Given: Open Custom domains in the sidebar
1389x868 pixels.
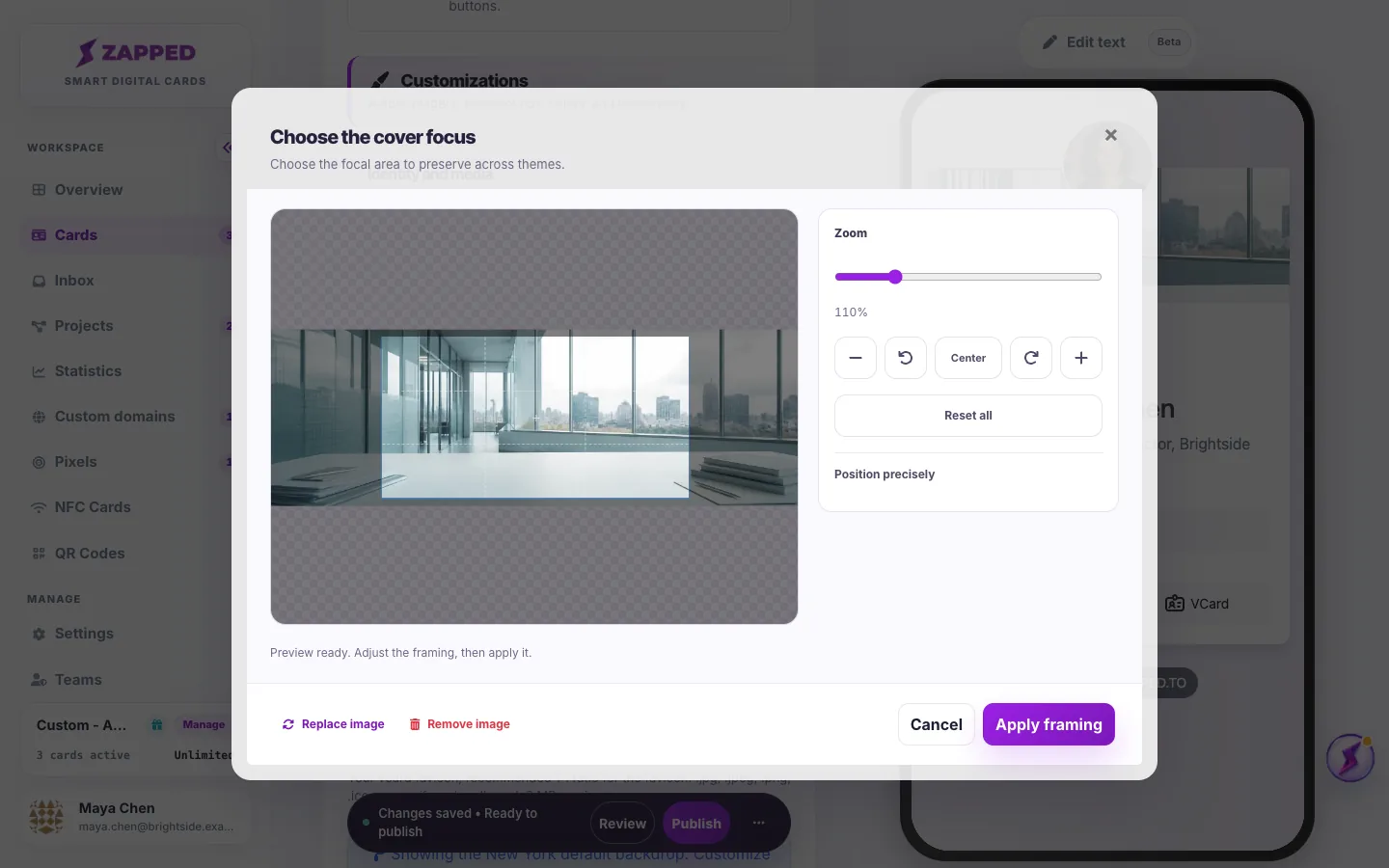Looking at the screenshot, I should tap(115, 417).
